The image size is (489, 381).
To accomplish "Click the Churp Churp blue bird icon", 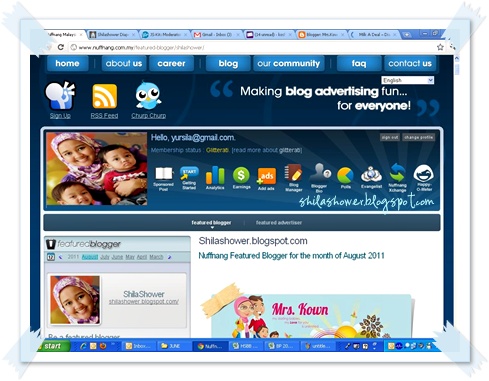I will [x=148, y=95].
